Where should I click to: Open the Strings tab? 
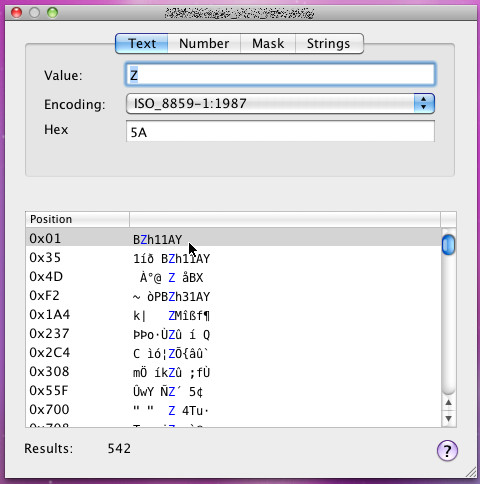coord(329,43)
